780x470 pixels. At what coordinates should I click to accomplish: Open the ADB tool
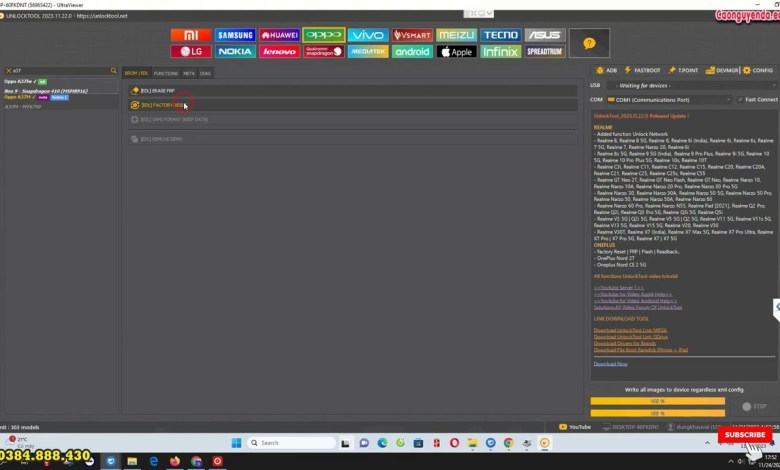(x=606, y=71)
